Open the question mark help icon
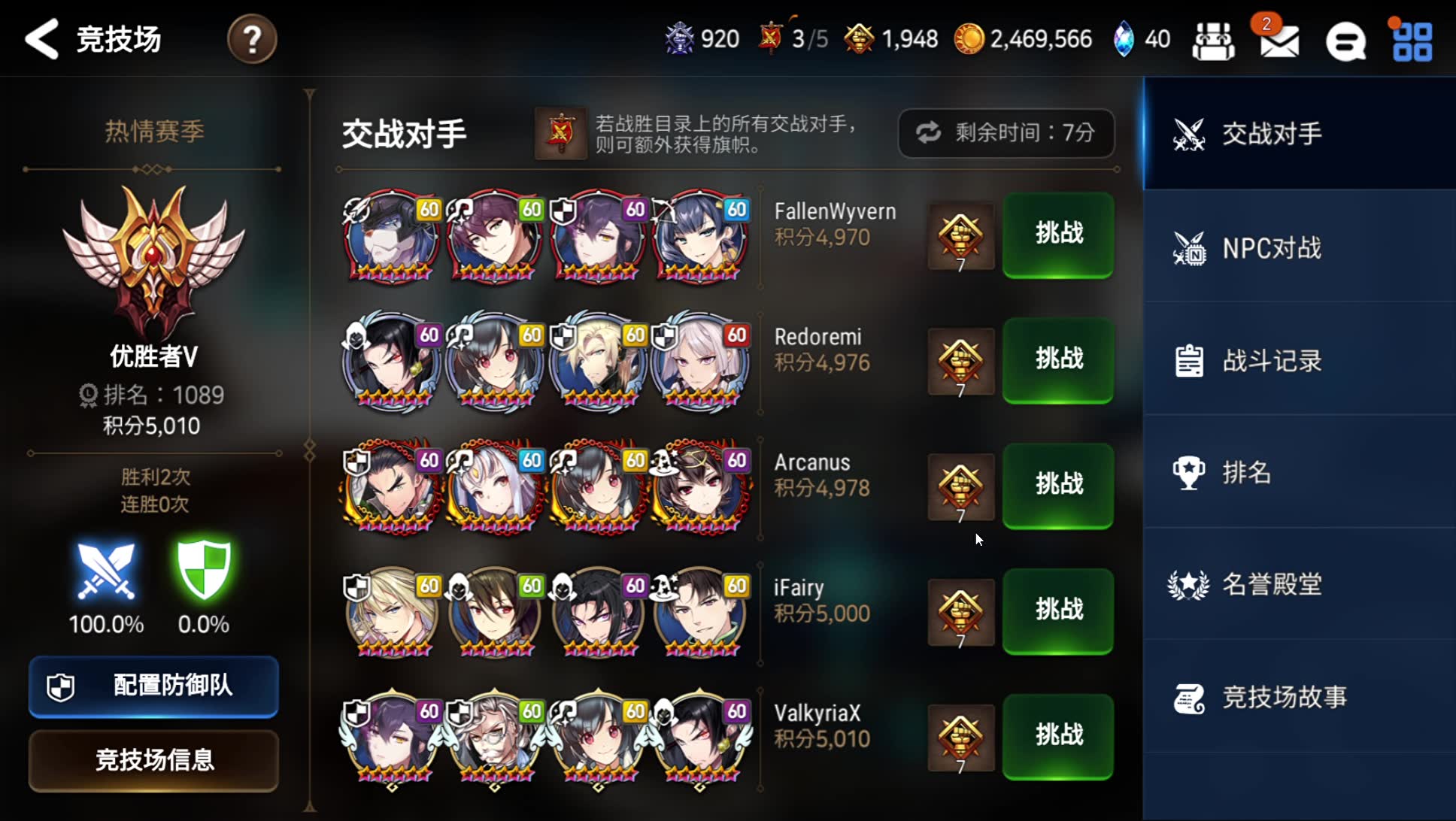 [x=252, y=39]
